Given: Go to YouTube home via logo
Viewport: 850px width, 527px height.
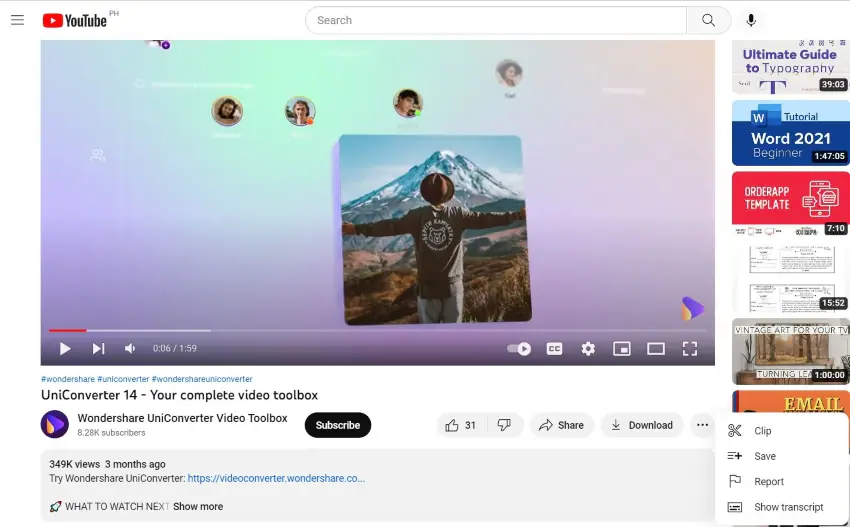Looking at the screenshot, I should pos(75,21).
